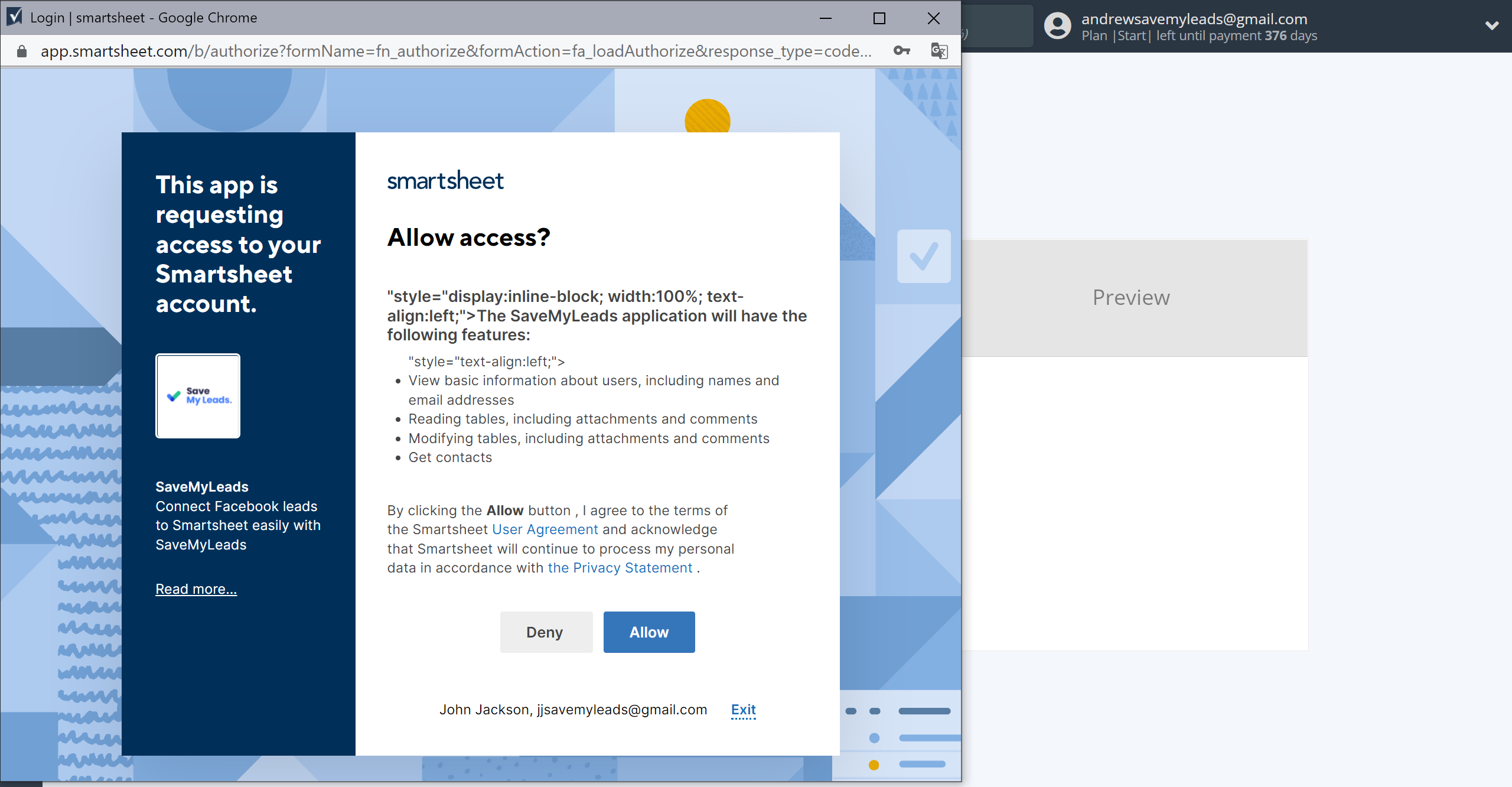Image resolution: width=1512 pixels, height=787 pixels.
Task: Click the Deny button
Action: coord(546,632)
